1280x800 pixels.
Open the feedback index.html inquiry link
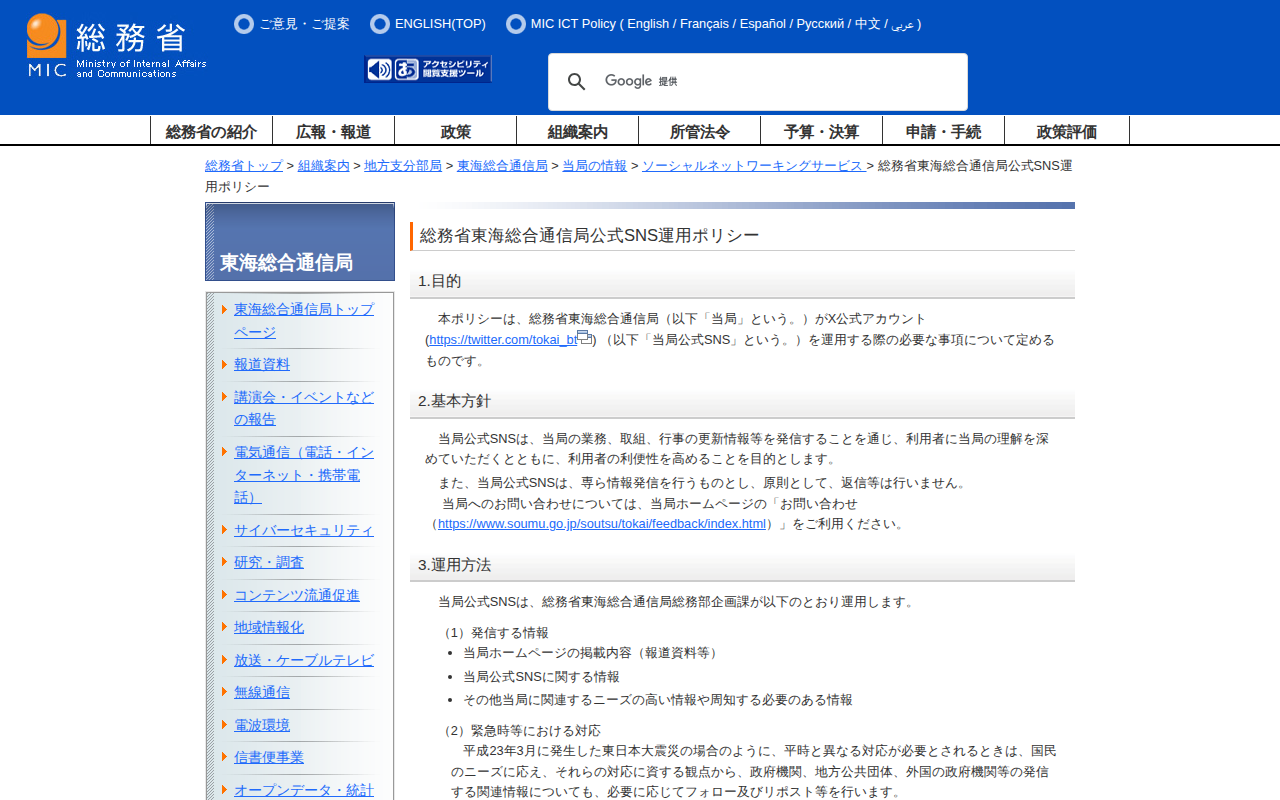tap(602, 524)
